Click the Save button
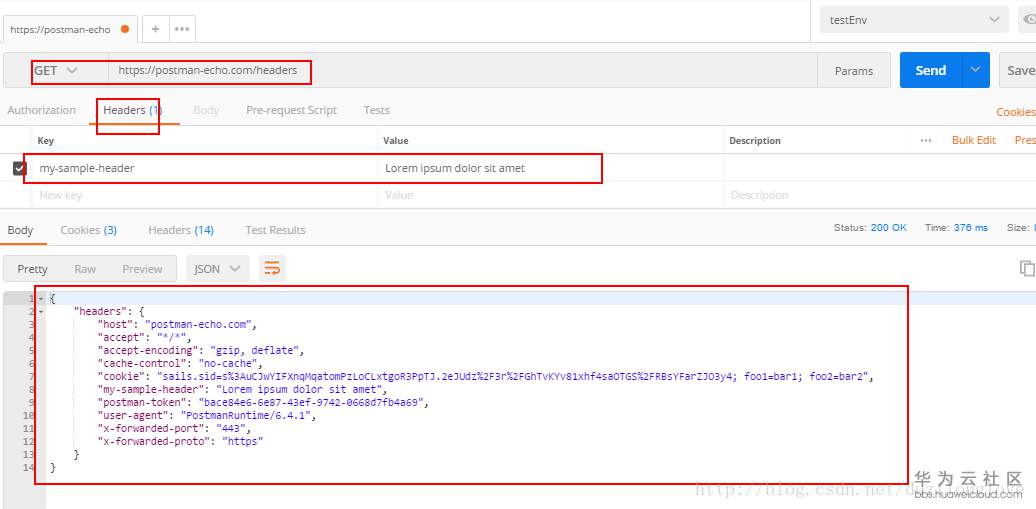This screenshot has height=509, width=1036. [1018, 70]
